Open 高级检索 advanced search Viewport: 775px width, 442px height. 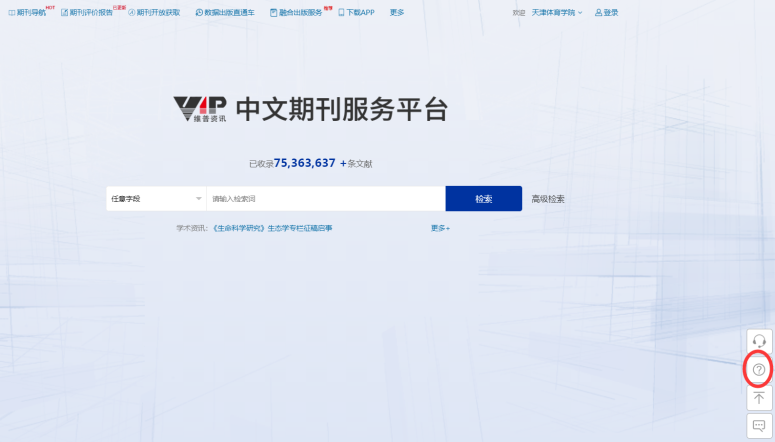click(548, 199)
